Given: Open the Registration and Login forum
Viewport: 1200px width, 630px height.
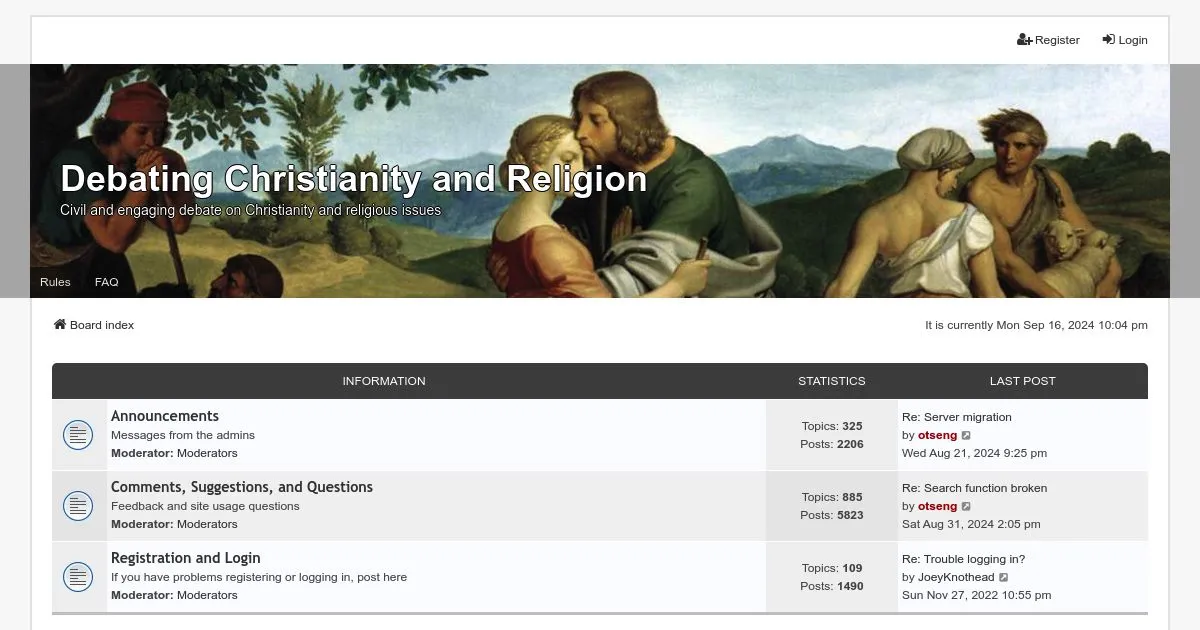Looking at the screenshot, I should coord(185,558).
